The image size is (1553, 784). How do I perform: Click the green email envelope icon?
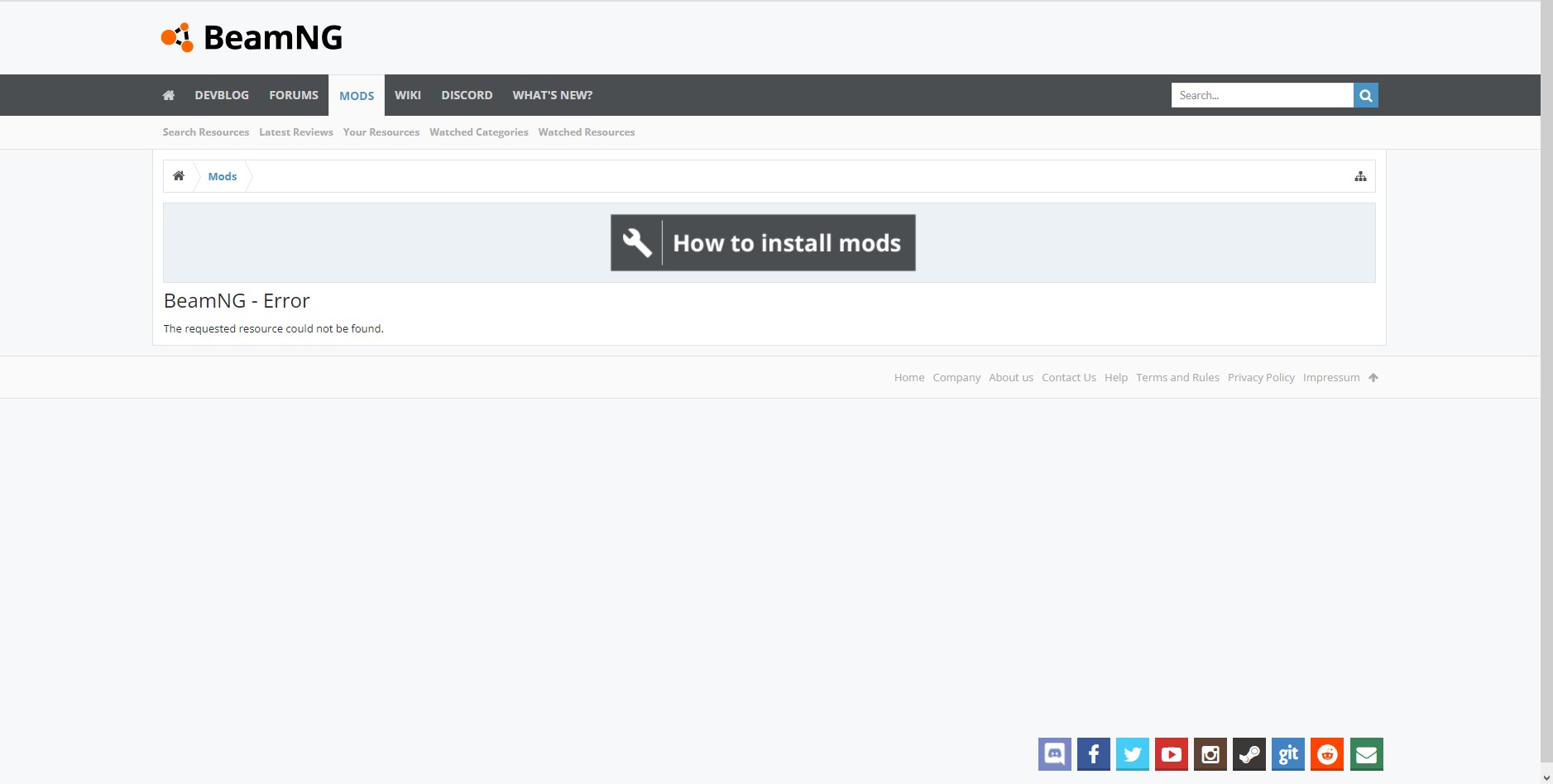(x=1367, y=754)
